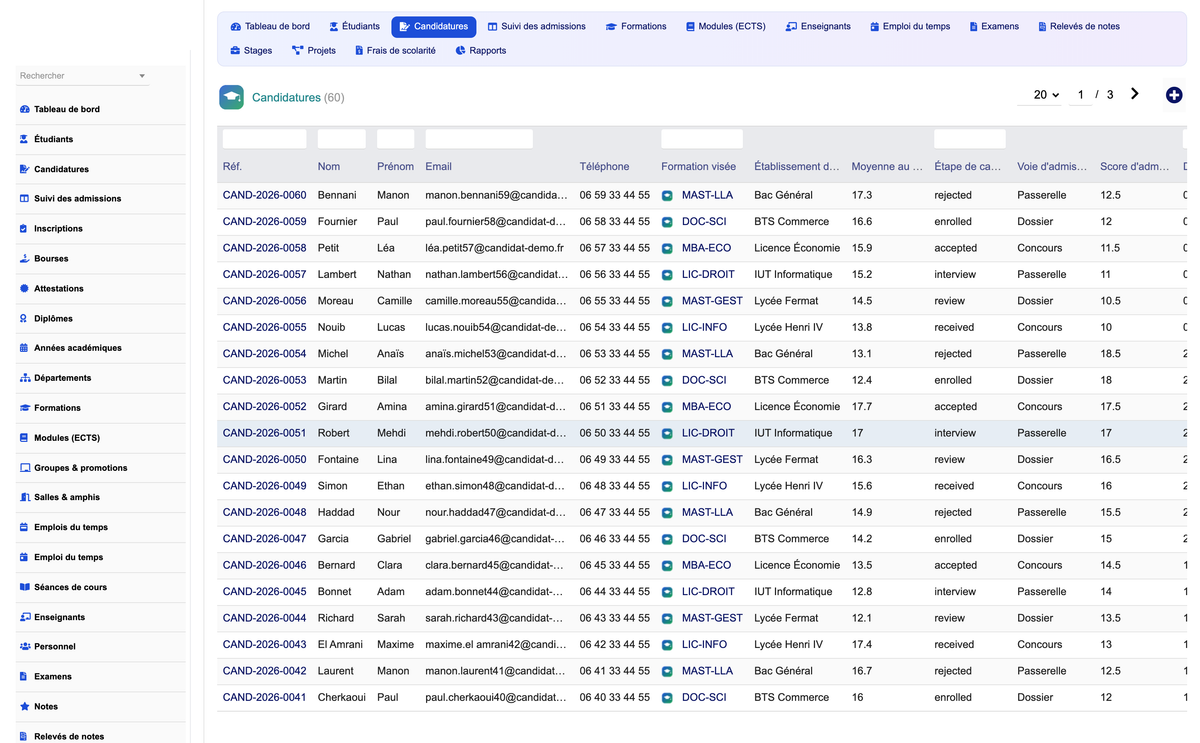Switch to Suivi des admissions top tab

pos(536,27)
